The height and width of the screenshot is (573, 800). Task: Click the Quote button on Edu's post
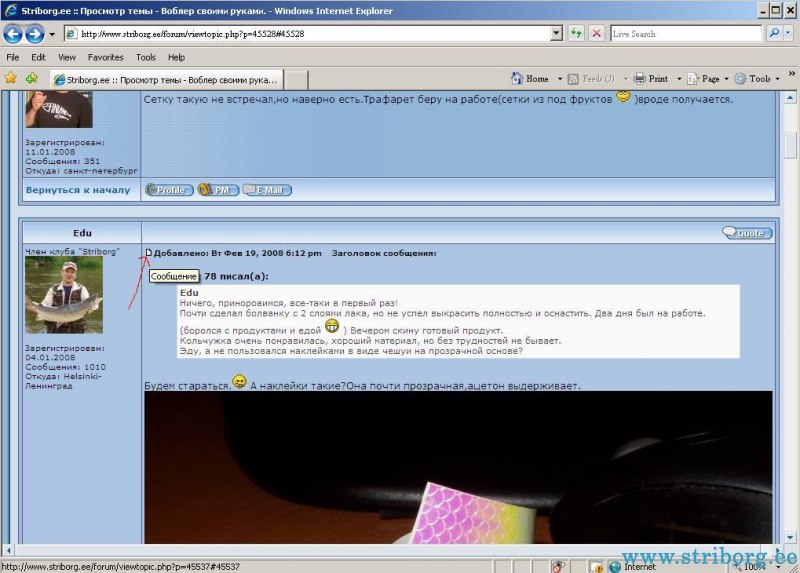point(747,233)
